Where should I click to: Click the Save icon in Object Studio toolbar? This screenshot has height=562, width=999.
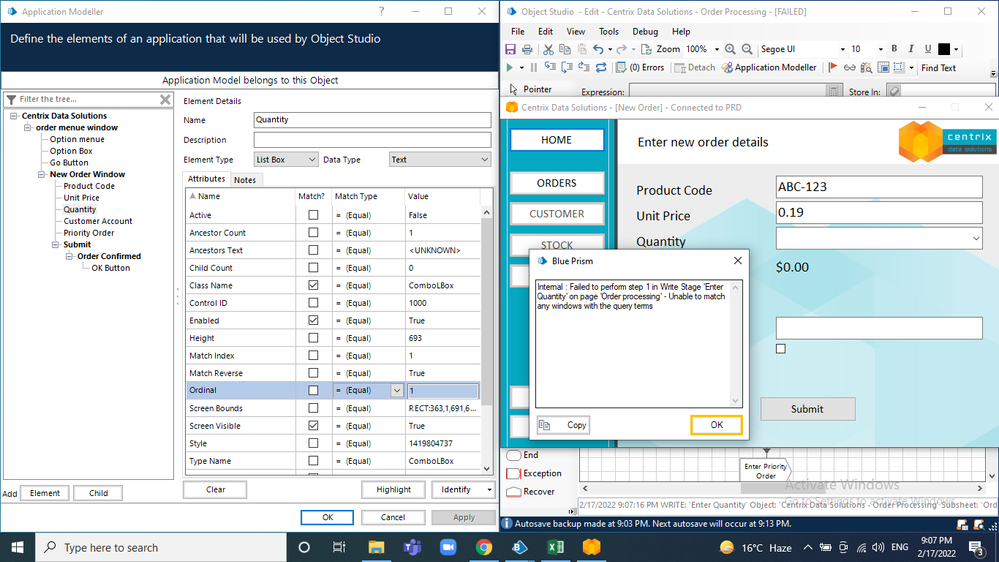[512, 49]
